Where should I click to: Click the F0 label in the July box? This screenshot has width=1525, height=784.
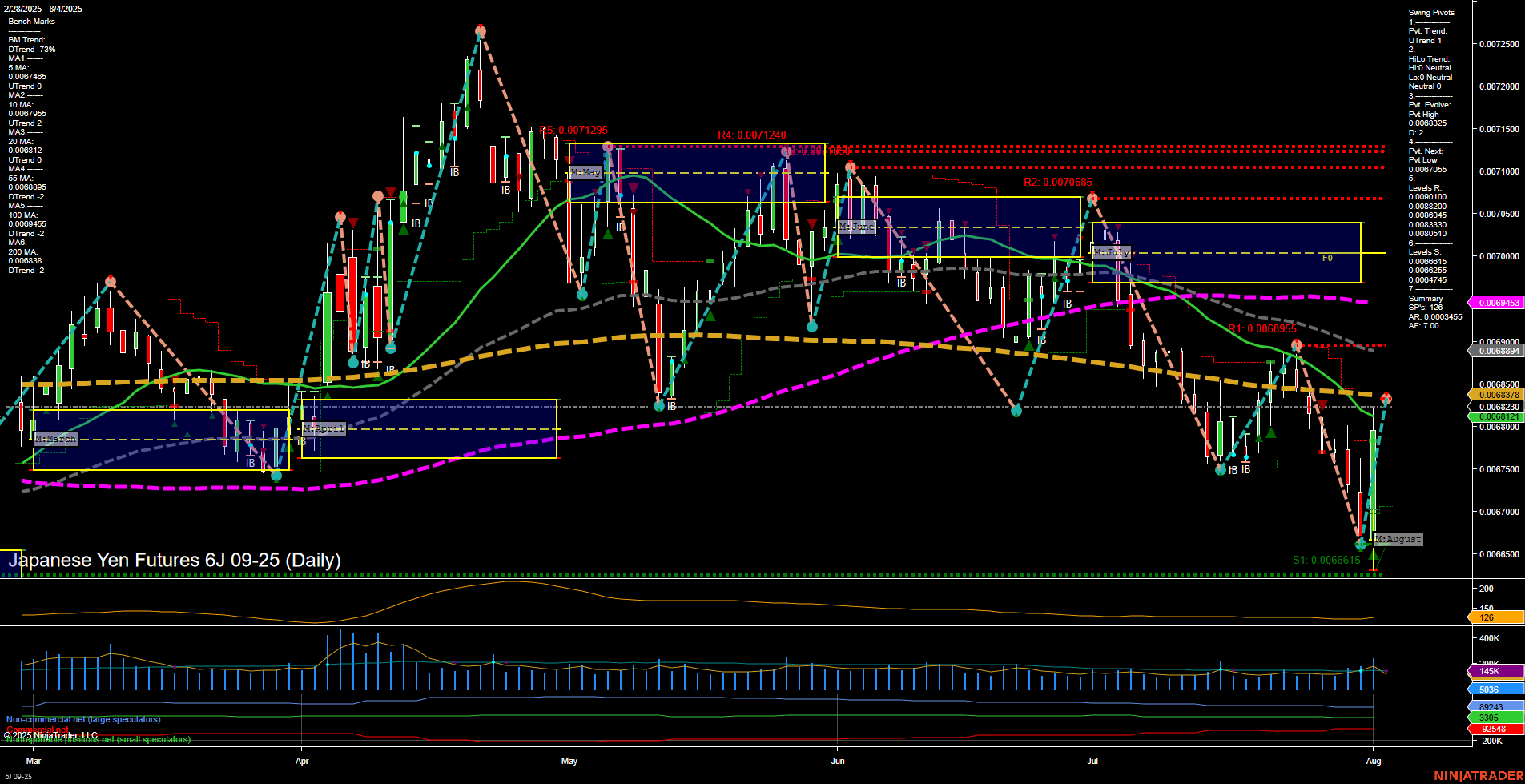pos(1327,258)
